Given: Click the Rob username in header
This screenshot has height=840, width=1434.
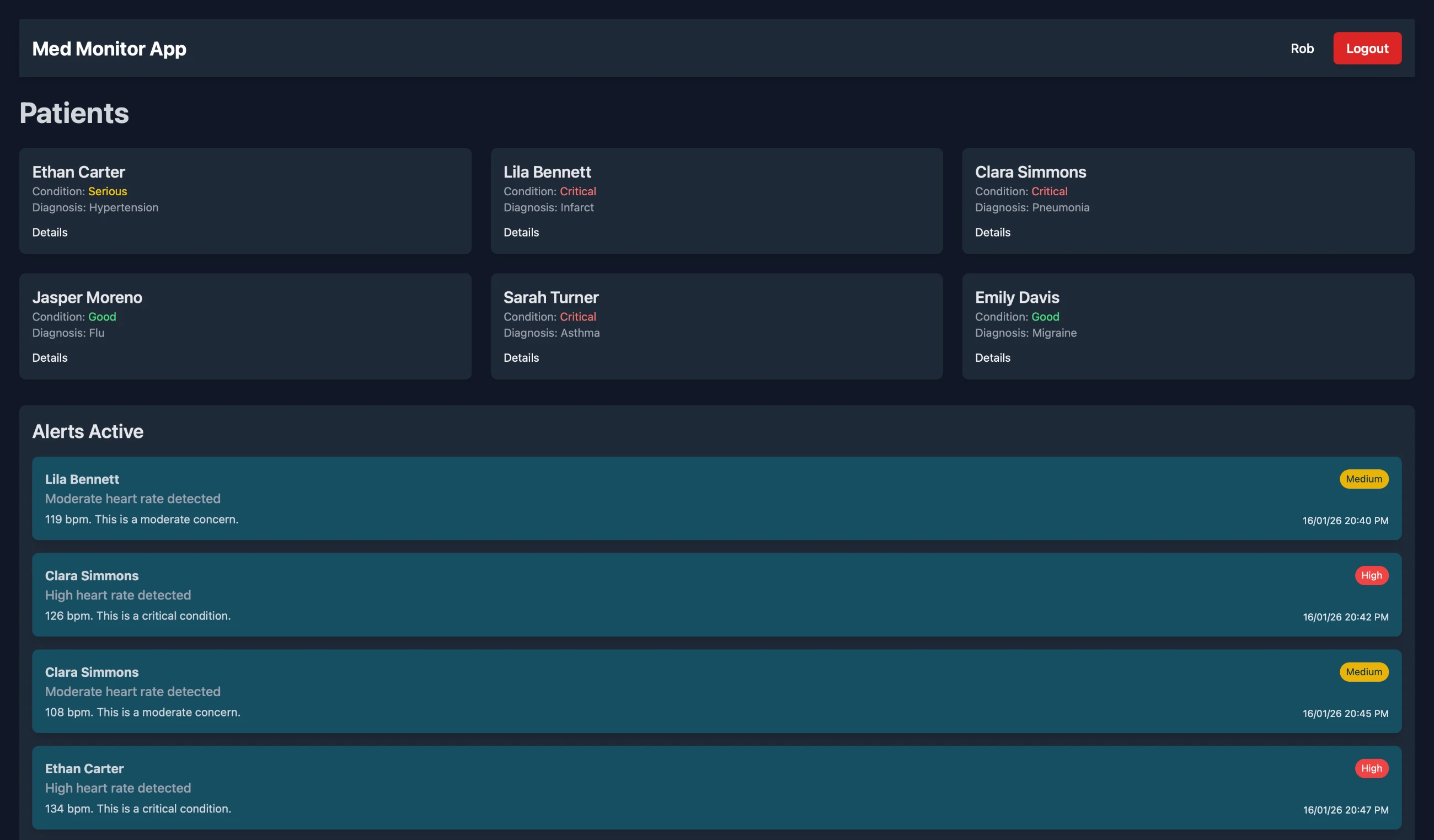Looking at the screenshot, I should pyautogui.click(x=1302, y=49).
